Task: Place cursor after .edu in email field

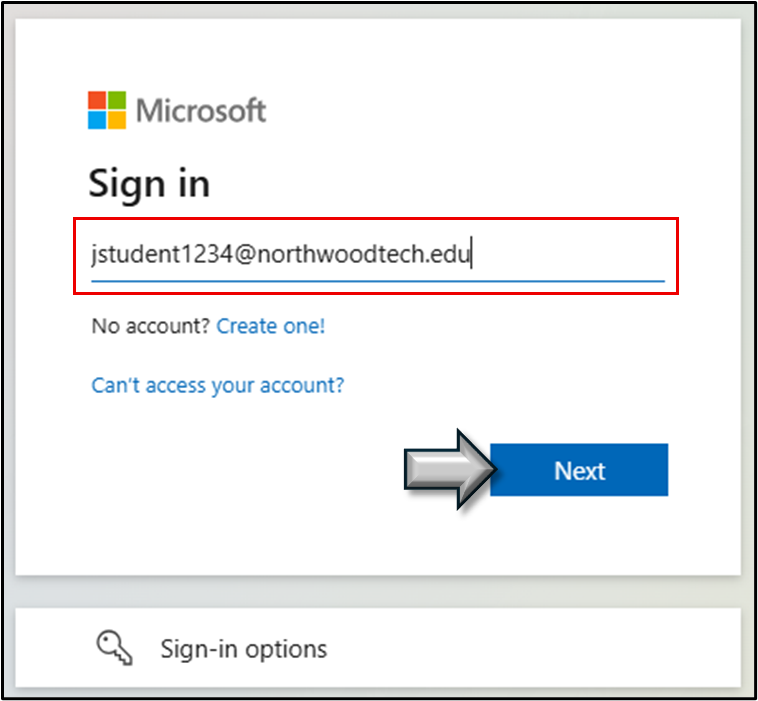Action: pos(471,253)
